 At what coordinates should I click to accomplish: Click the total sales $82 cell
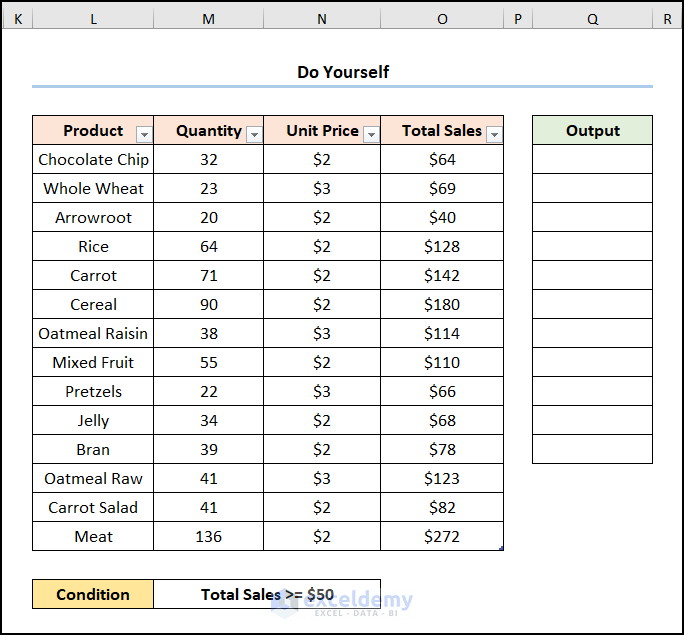point(442,508)
